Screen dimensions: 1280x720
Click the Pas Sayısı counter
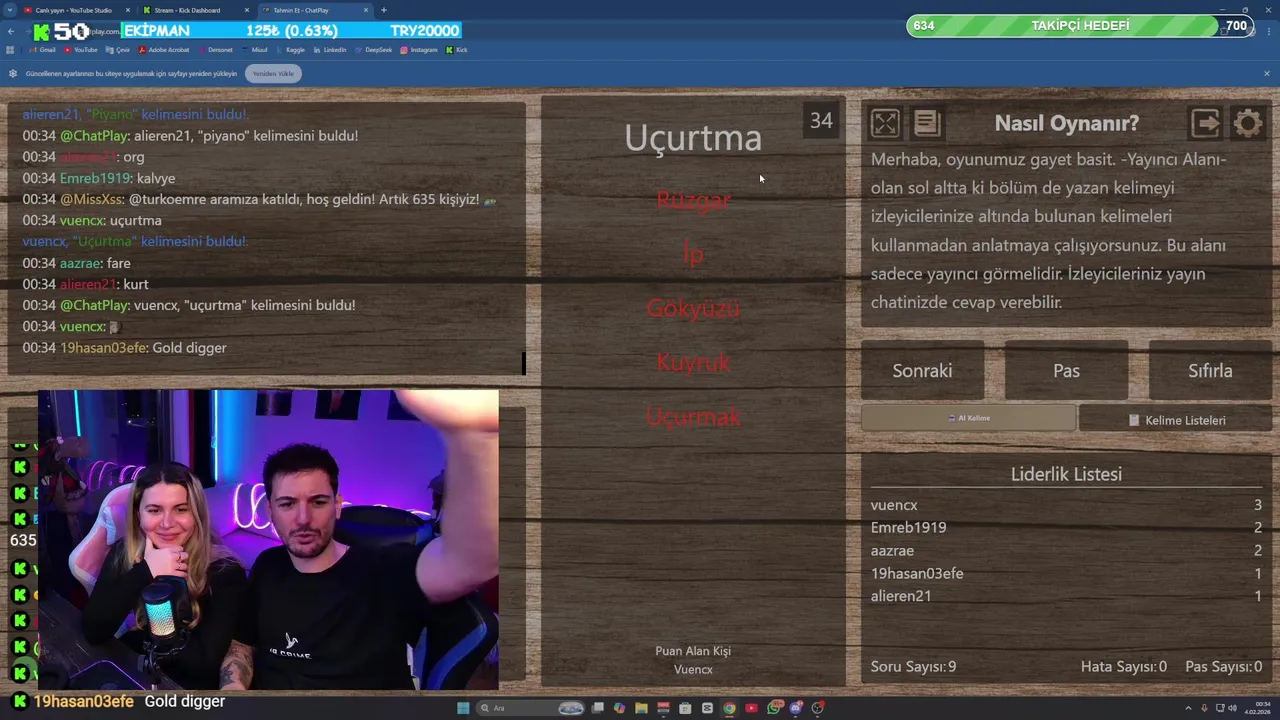tap(1223, 666)
